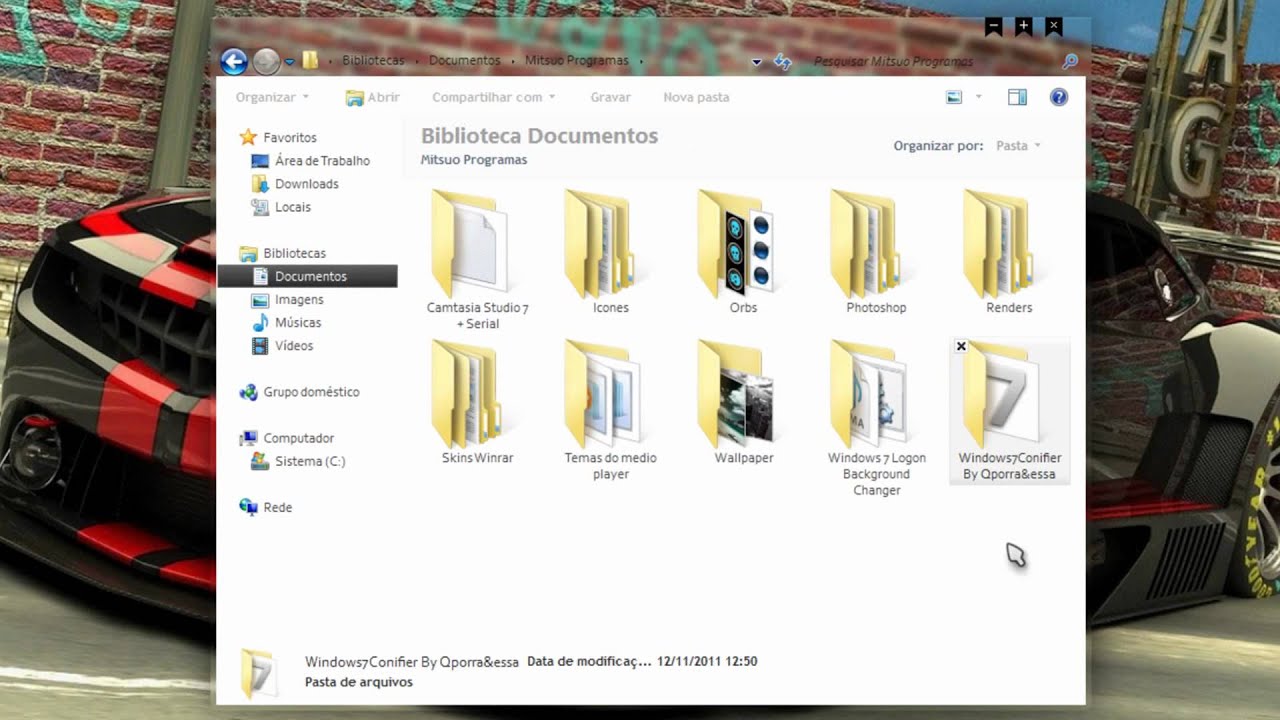Image resolution: width=1280 pixels, height=720 pixels.
Task: Click Gravar in the toolbar
Action: point(610,97)
